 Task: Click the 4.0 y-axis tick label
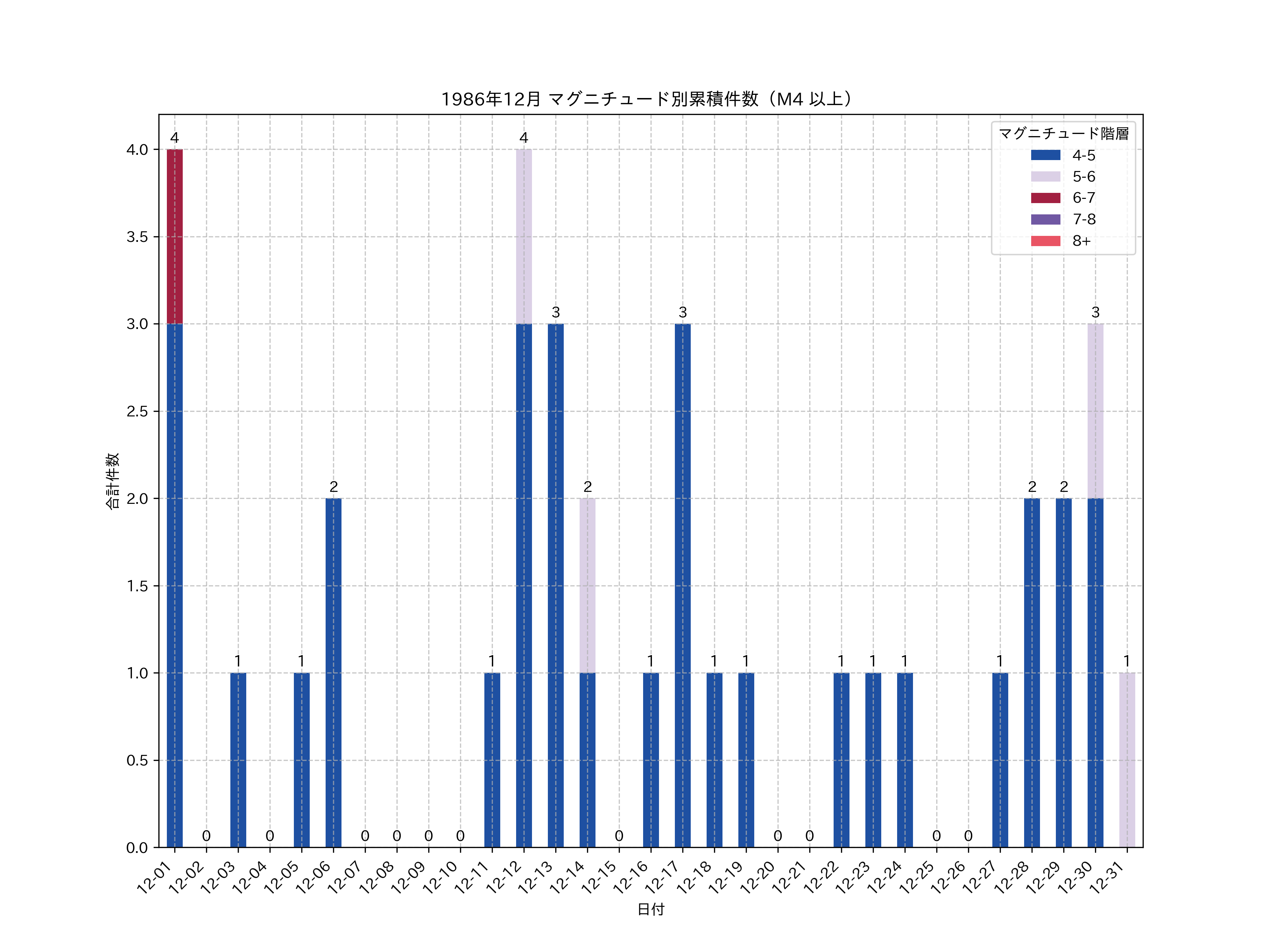(137, 150)
